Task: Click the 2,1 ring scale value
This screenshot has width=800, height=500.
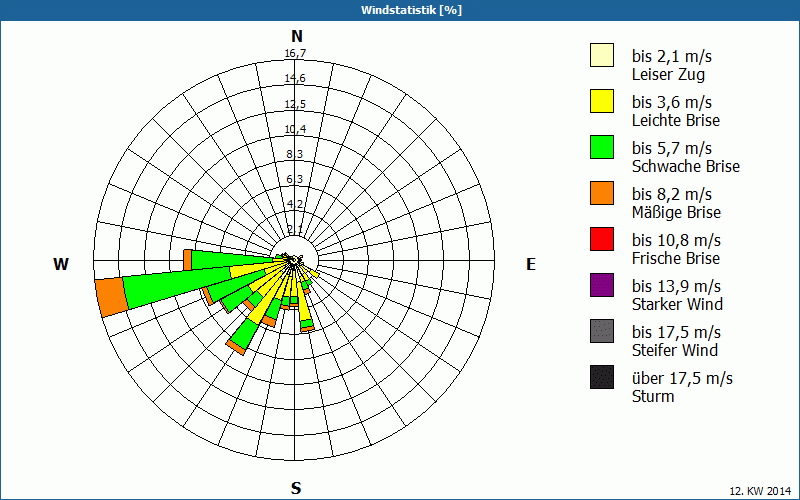Action: click(x=295, y=230)
